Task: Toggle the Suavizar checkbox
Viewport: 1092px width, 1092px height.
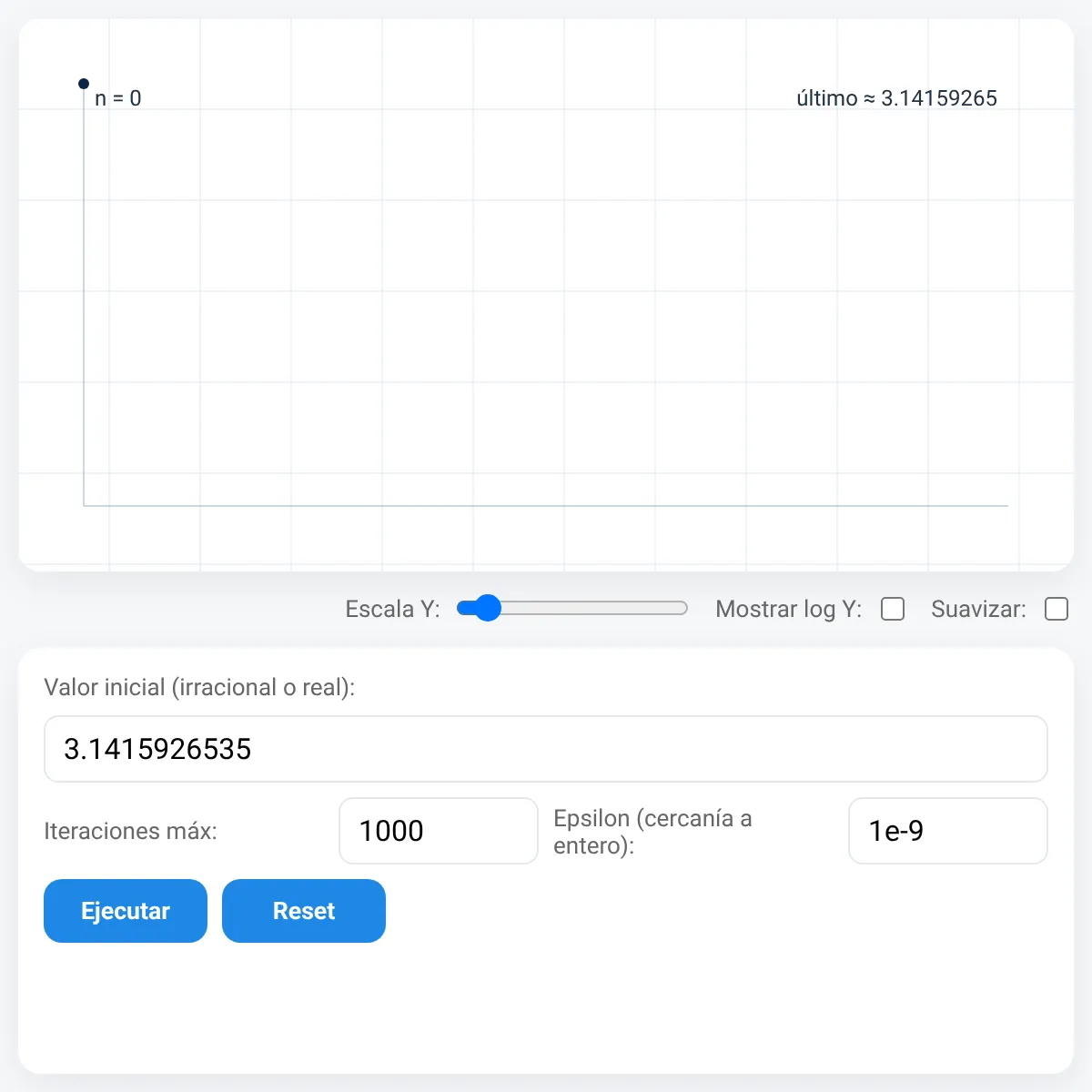Action: coord(1057,609)
